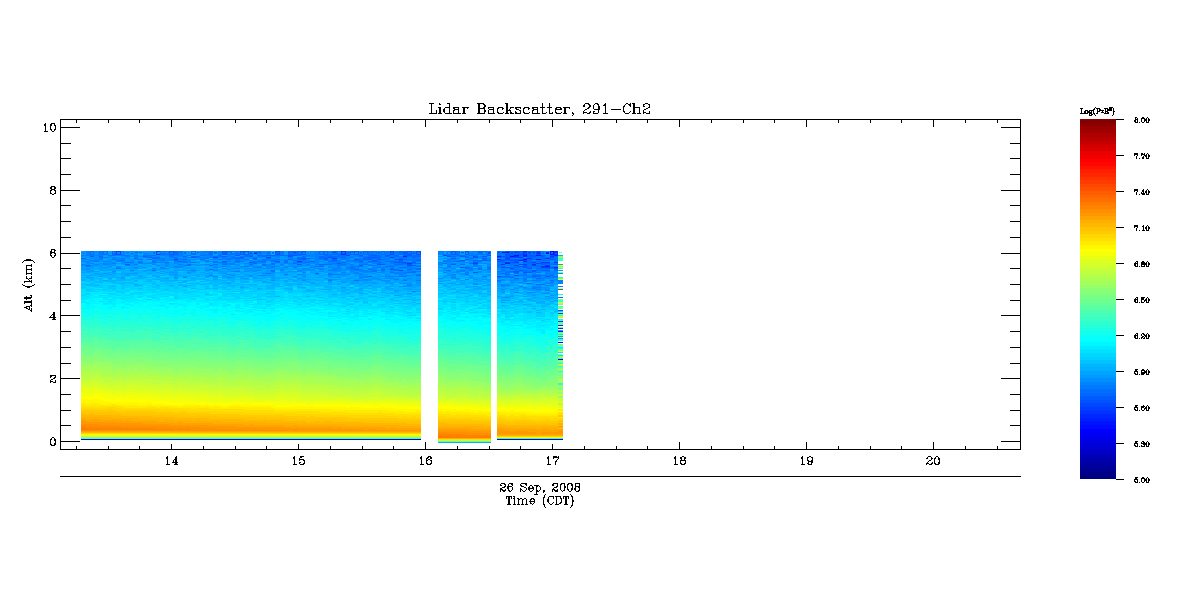The height and width of the screenshot is (600, 1200).
Task: Click the x-axis tick label 17
Action: pyautogui.click(x=552, y=461)
